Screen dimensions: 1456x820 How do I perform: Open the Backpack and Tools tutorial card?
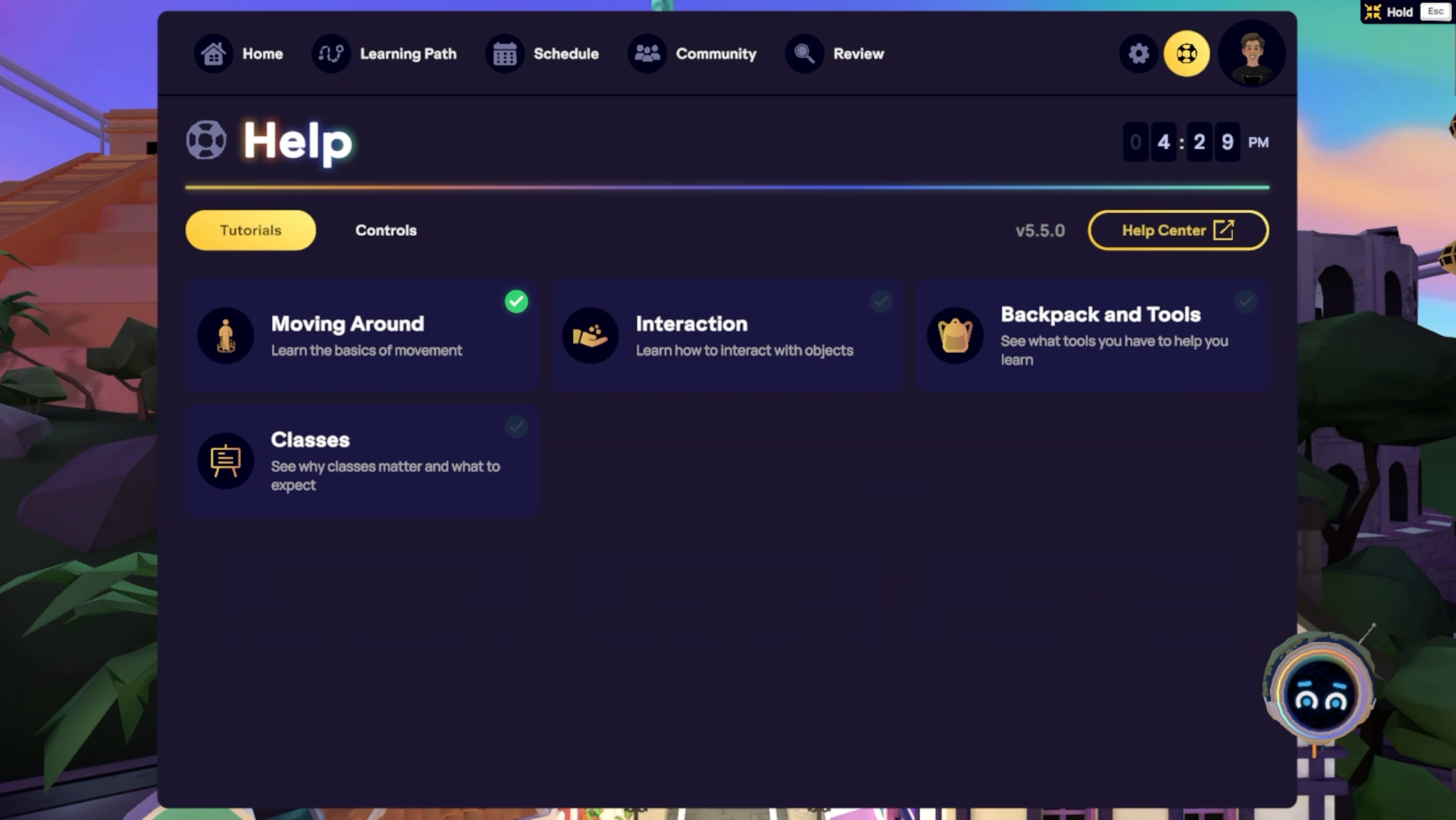(1092, 335)
